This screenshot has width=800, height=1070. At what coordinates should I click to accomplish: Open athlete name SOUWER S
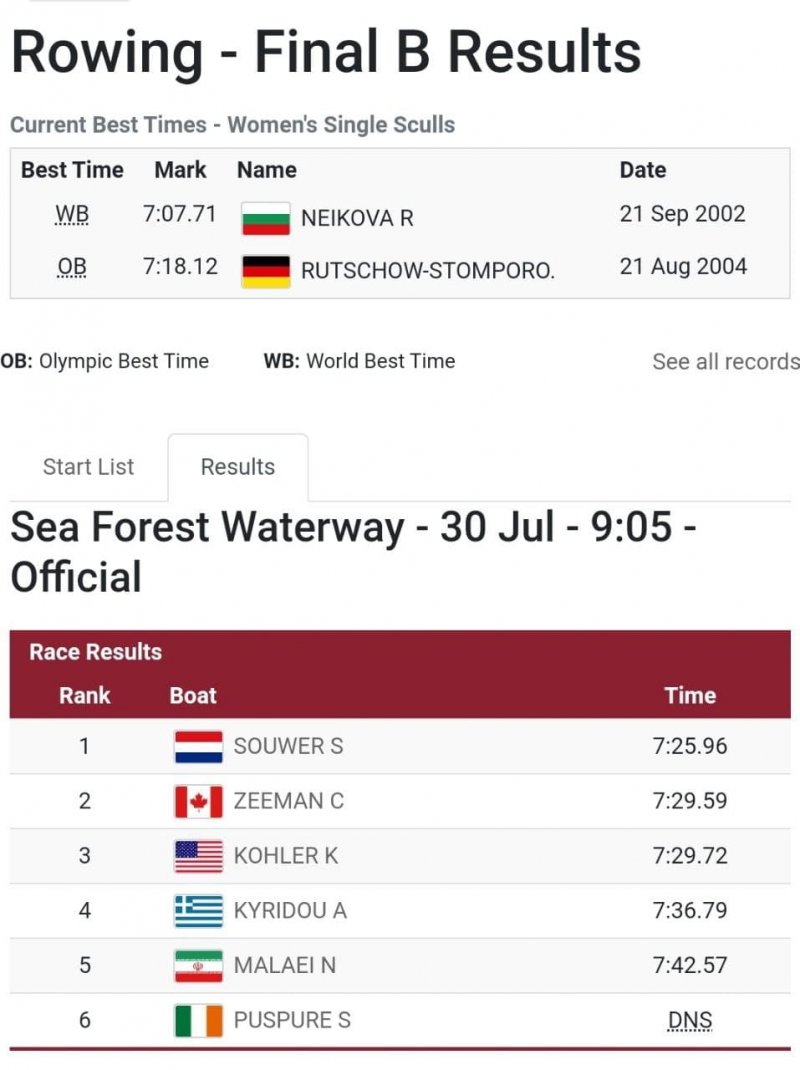coord(288,747)
